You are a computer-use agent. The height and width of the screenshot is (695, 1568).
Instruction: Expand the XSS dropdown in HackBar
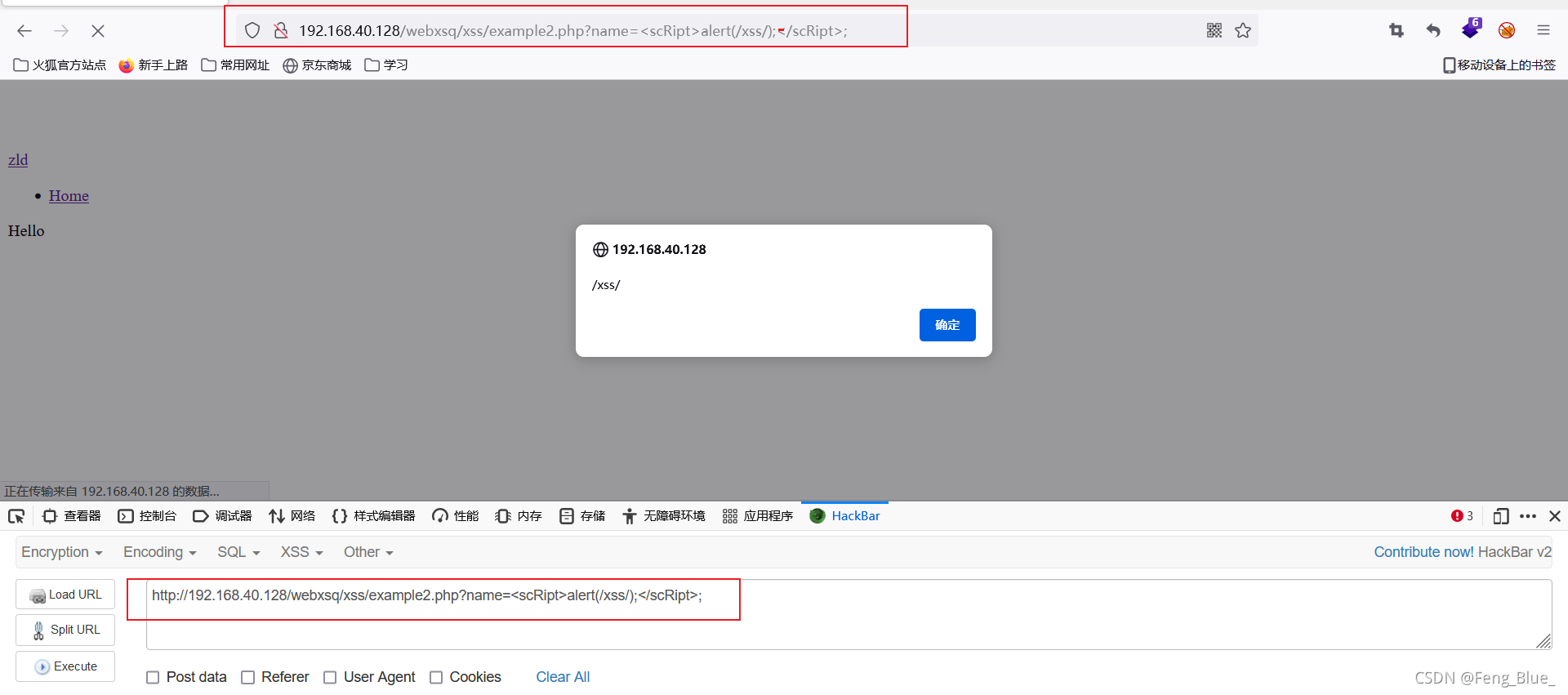click(301, 552)
